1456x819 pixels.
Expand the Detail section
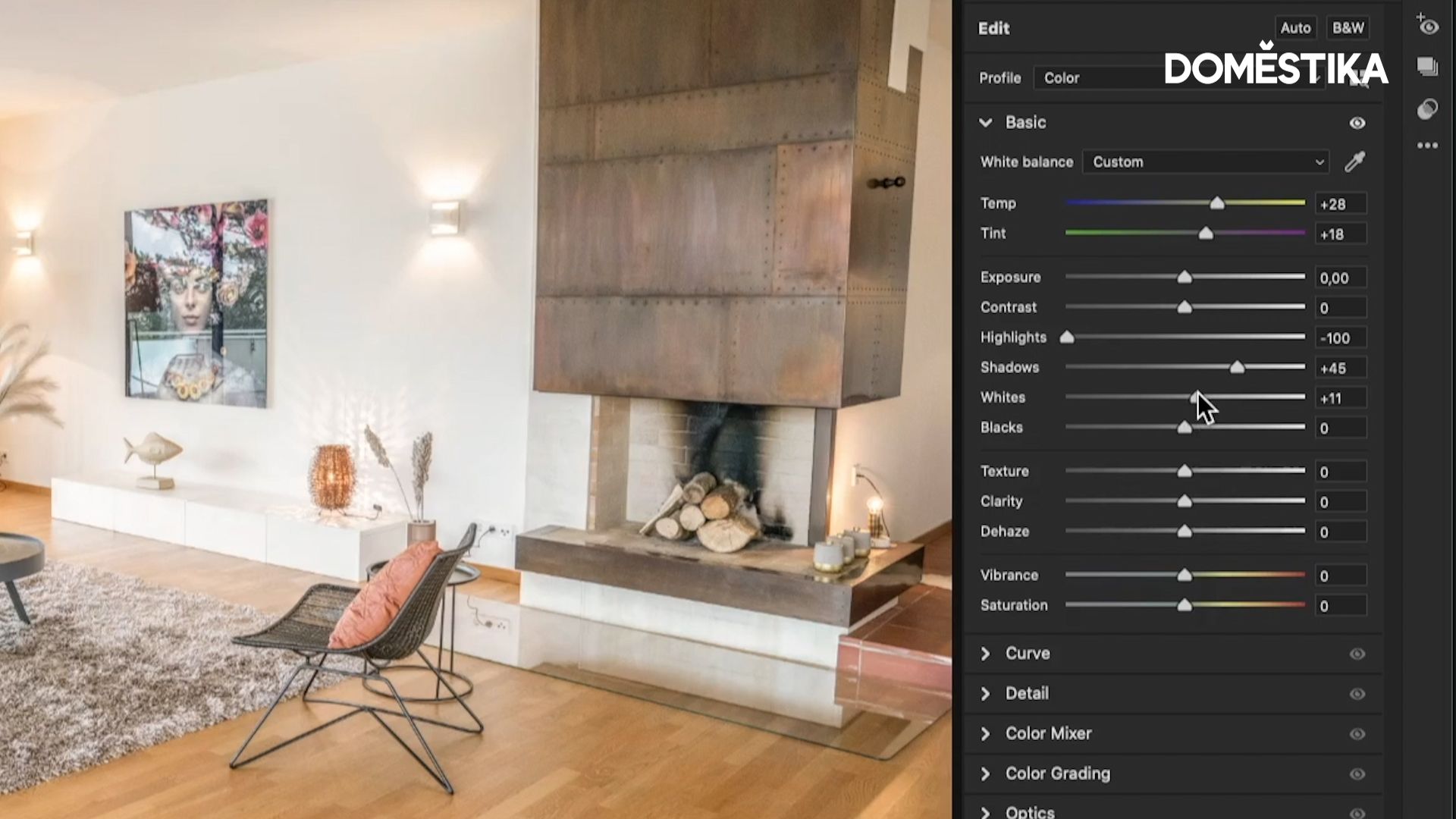[986, 693]
